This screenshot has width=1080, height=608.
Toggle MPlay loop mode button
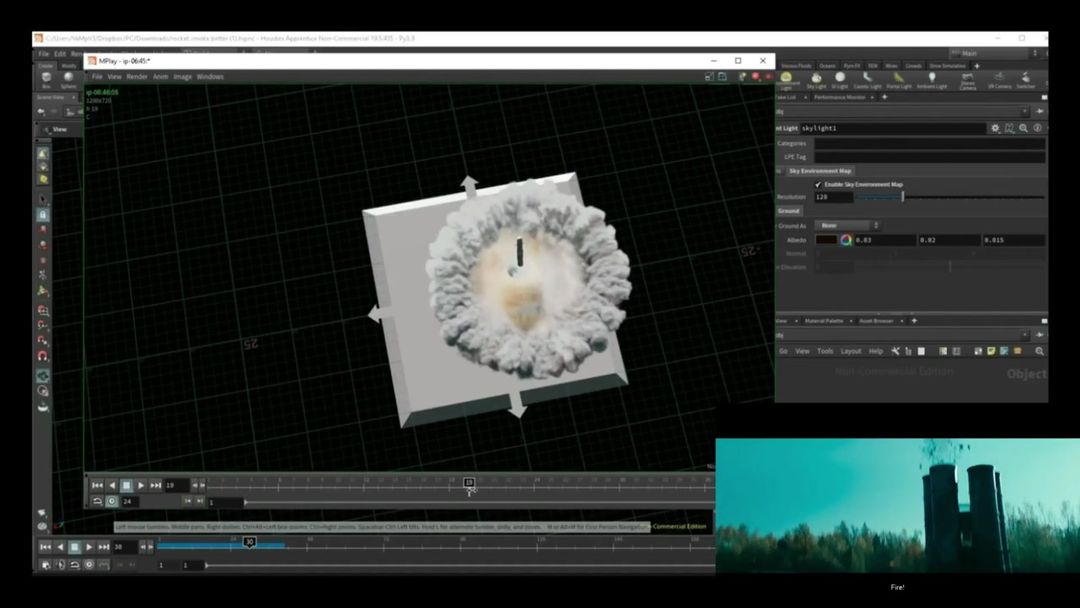pyautogui.click(x=97, y=501)
